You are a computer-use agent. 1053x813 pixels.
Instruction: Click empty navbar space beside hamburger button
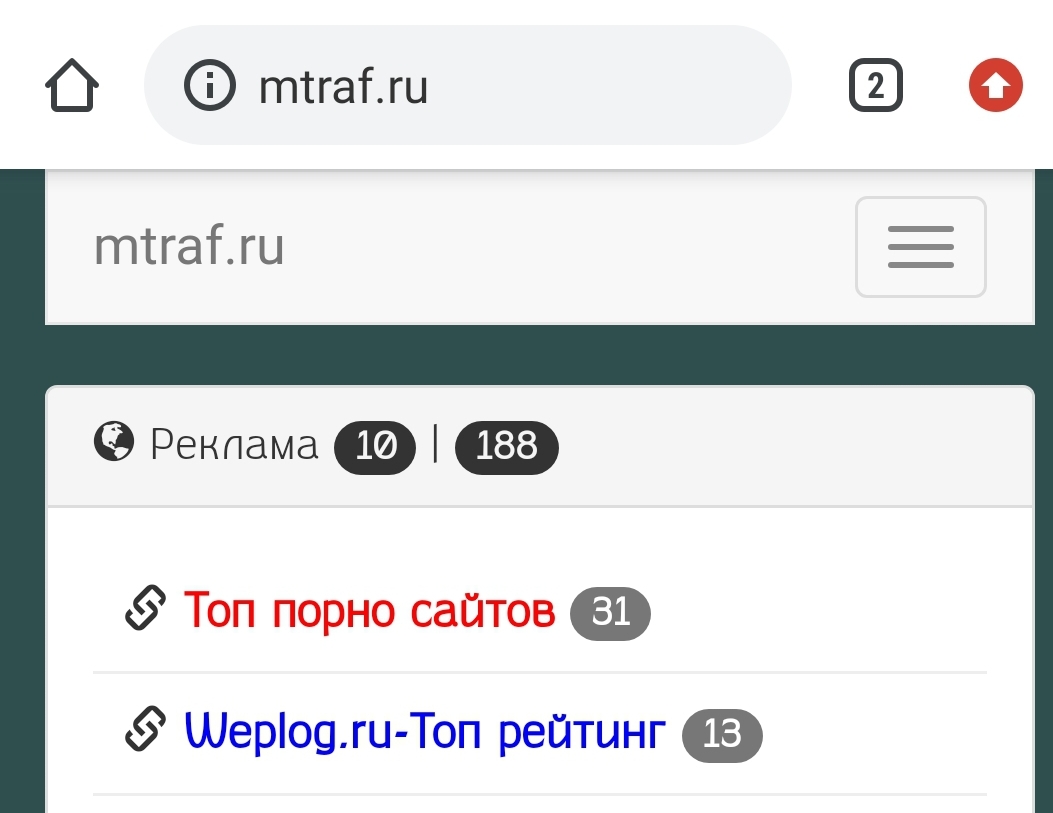pos(570,247)
